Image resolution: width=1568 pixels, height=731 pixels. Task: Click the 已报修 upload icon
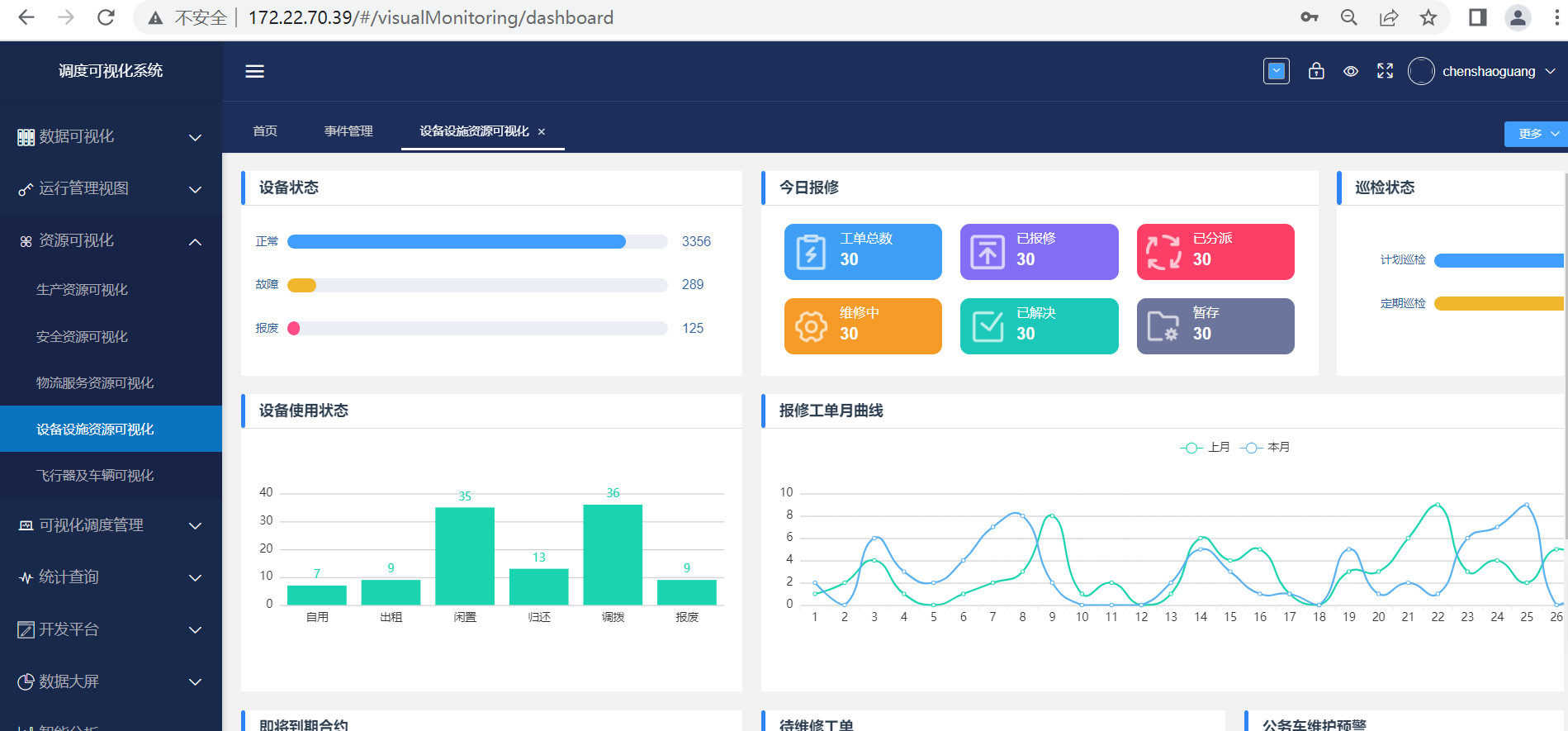coord(988,252)
